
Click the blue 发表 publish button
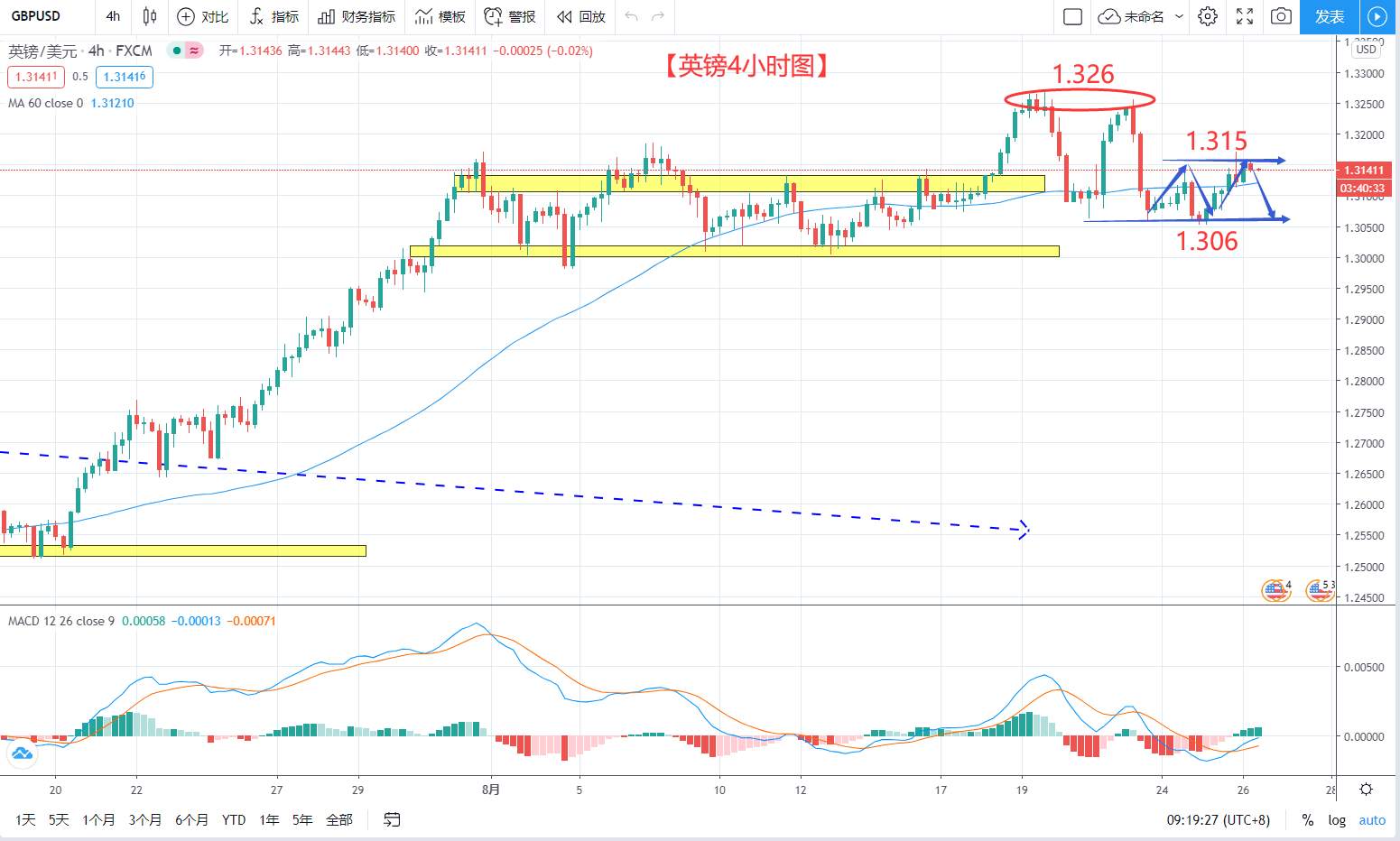tap(1330, 16)
